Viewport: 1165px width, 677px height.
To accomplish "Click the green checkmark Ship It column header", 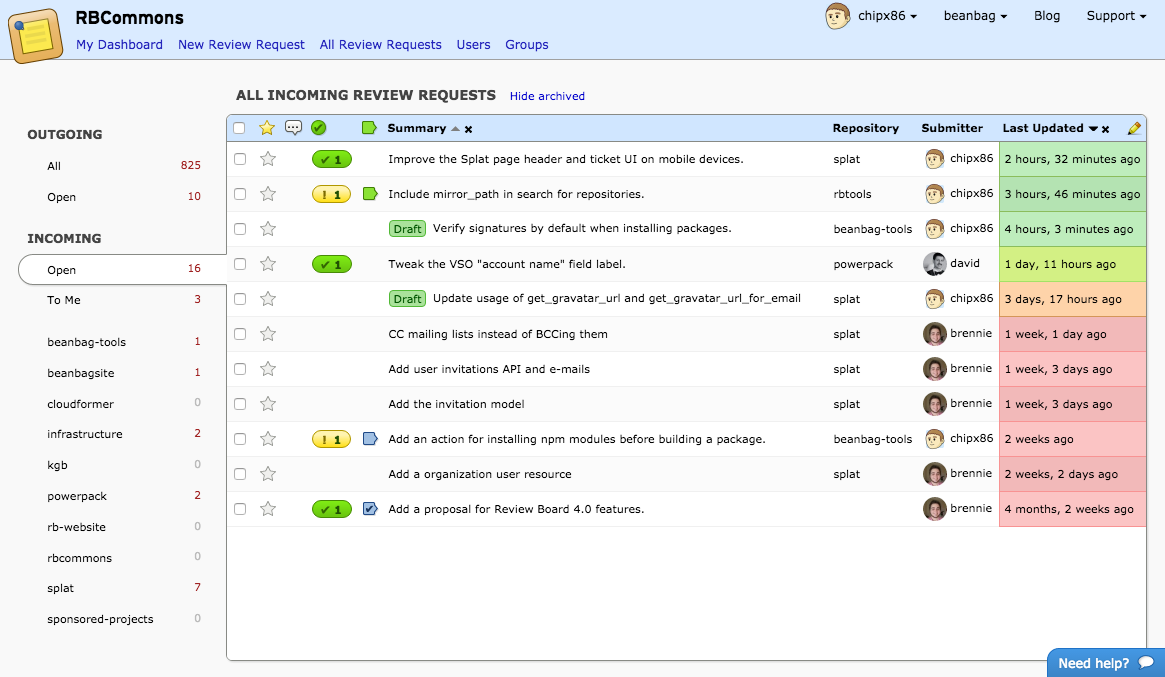I will pyautogui.click(x=319, y=128).
